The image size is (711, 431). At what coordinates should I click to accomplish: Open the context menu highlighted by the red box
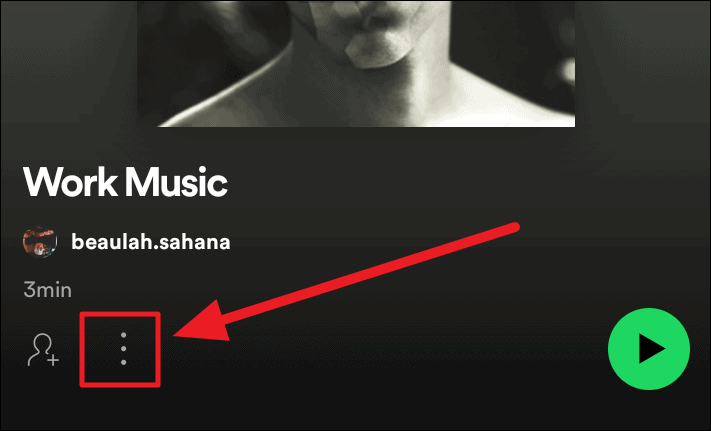(x=123, y=349)
